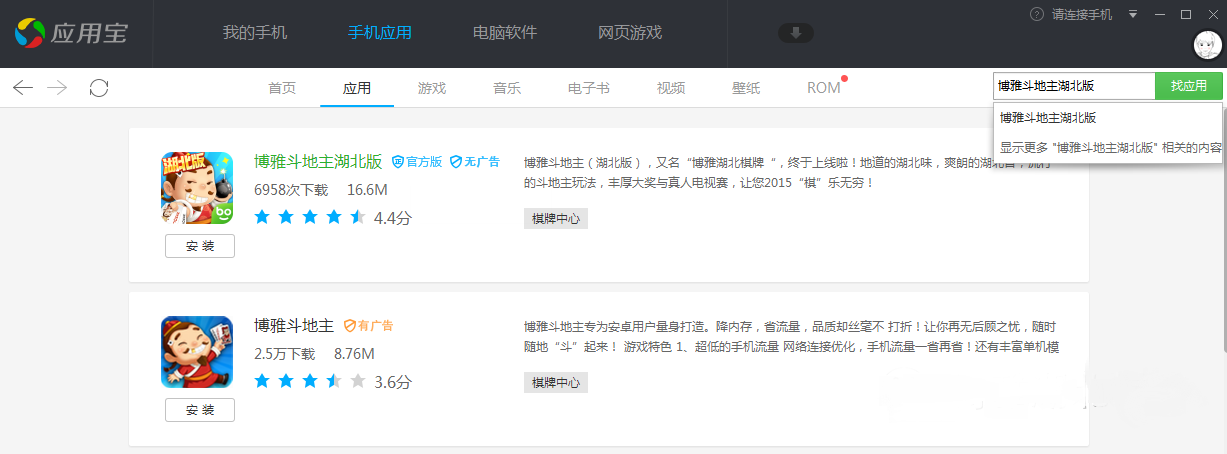Click the 博雅斗地主 description text
The width and height of the screenshot is (1227, 454).
pyautogui.click(x=790, y=337)
